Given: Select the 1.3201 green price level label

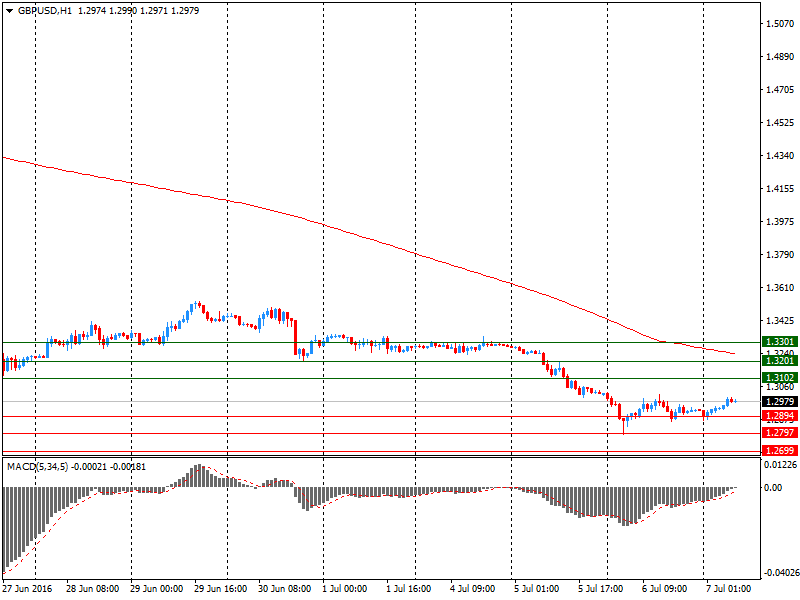Looking at the screenshot, I should point(780,361).
